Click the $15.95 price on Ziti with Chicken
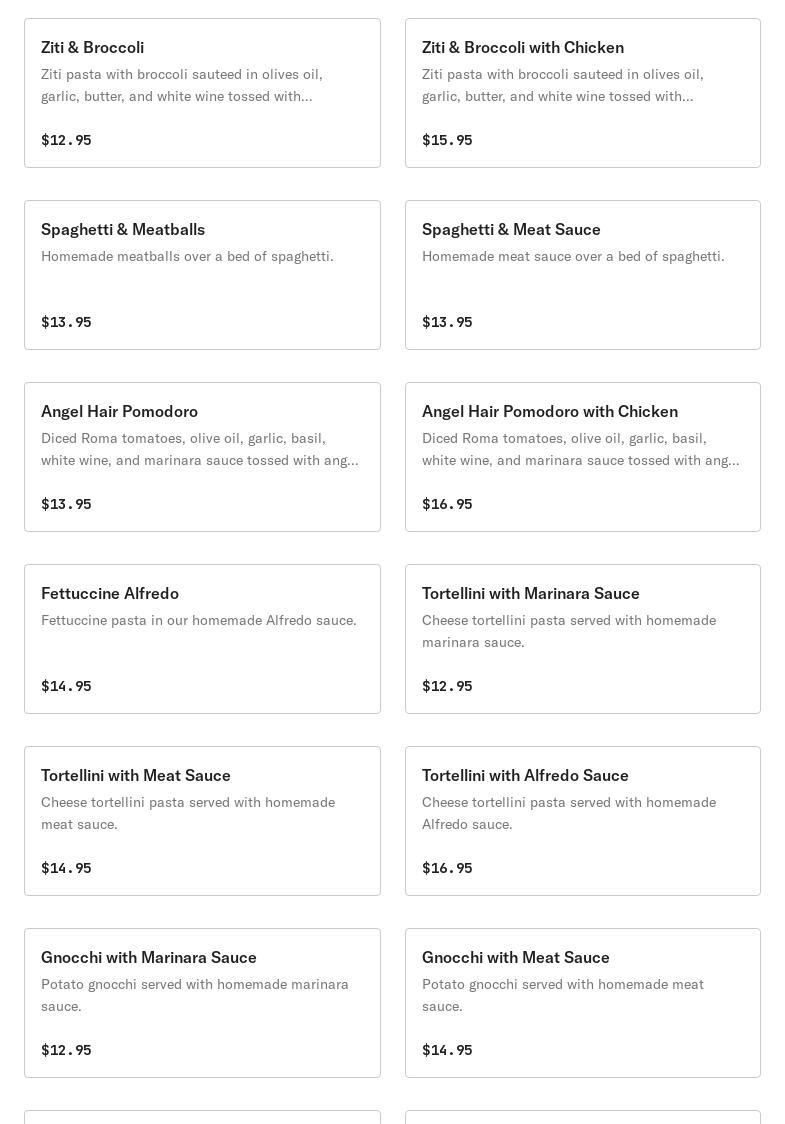 [x=447, y=140]
